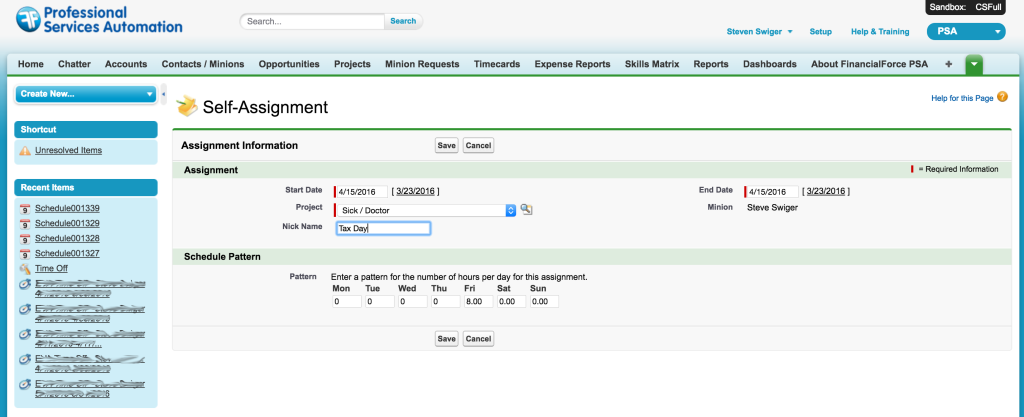Go to the Home tab
Screen dimensions: 1024x417
(31, 64)
